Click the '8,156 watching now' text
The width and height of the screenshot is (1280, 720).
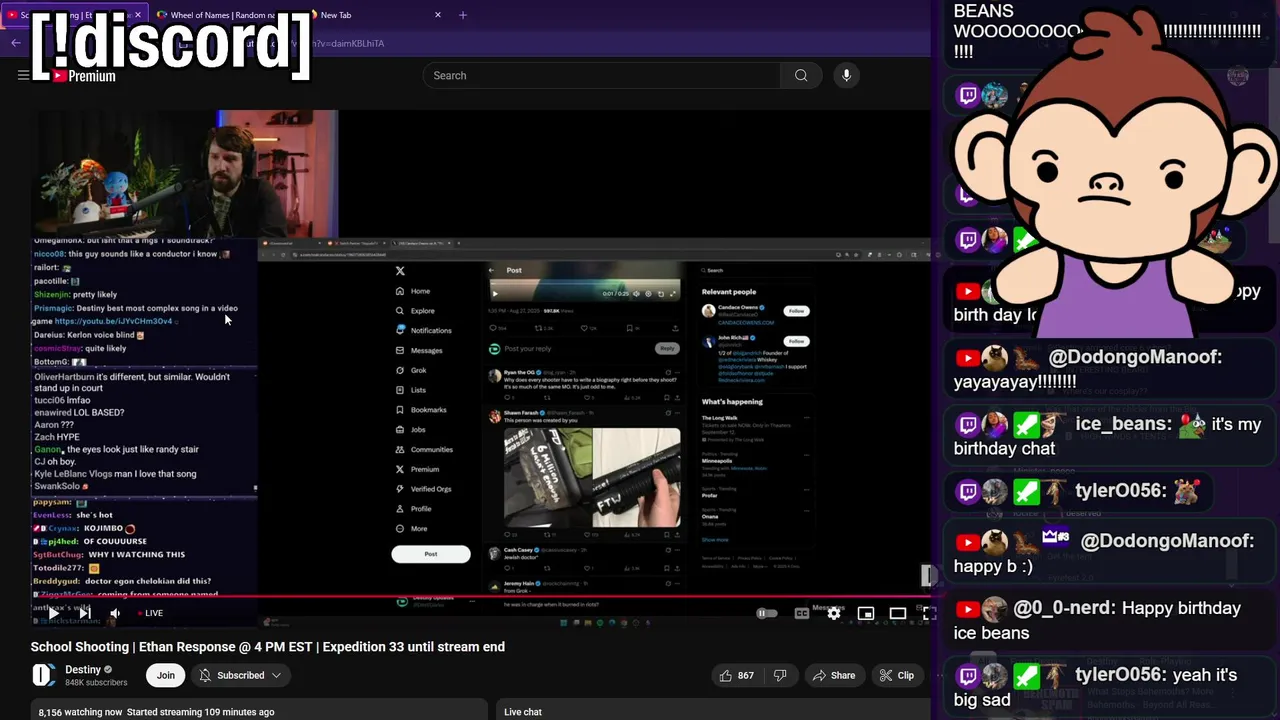[x=80, y=712]
